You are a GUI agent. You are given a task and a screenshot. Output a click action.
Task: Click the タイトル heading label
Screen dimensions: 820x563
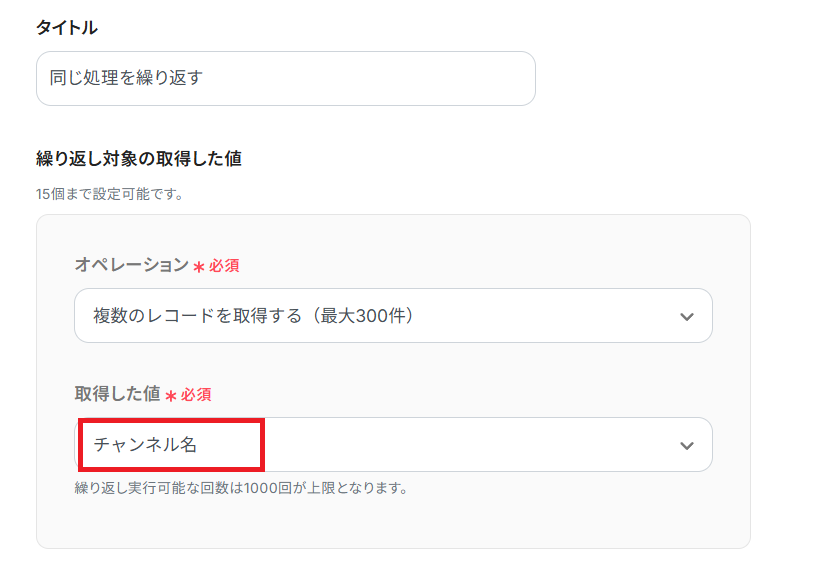coord(66,28)
